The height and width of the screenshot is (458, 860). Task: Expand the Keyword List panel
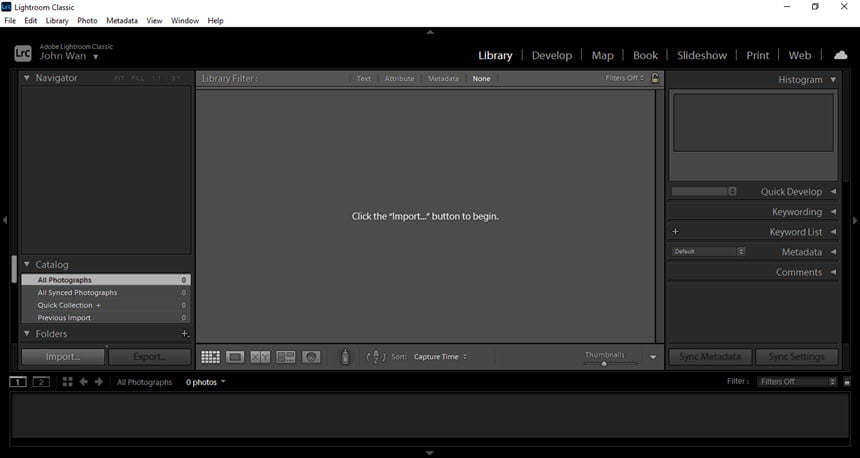tap(833, 232)
